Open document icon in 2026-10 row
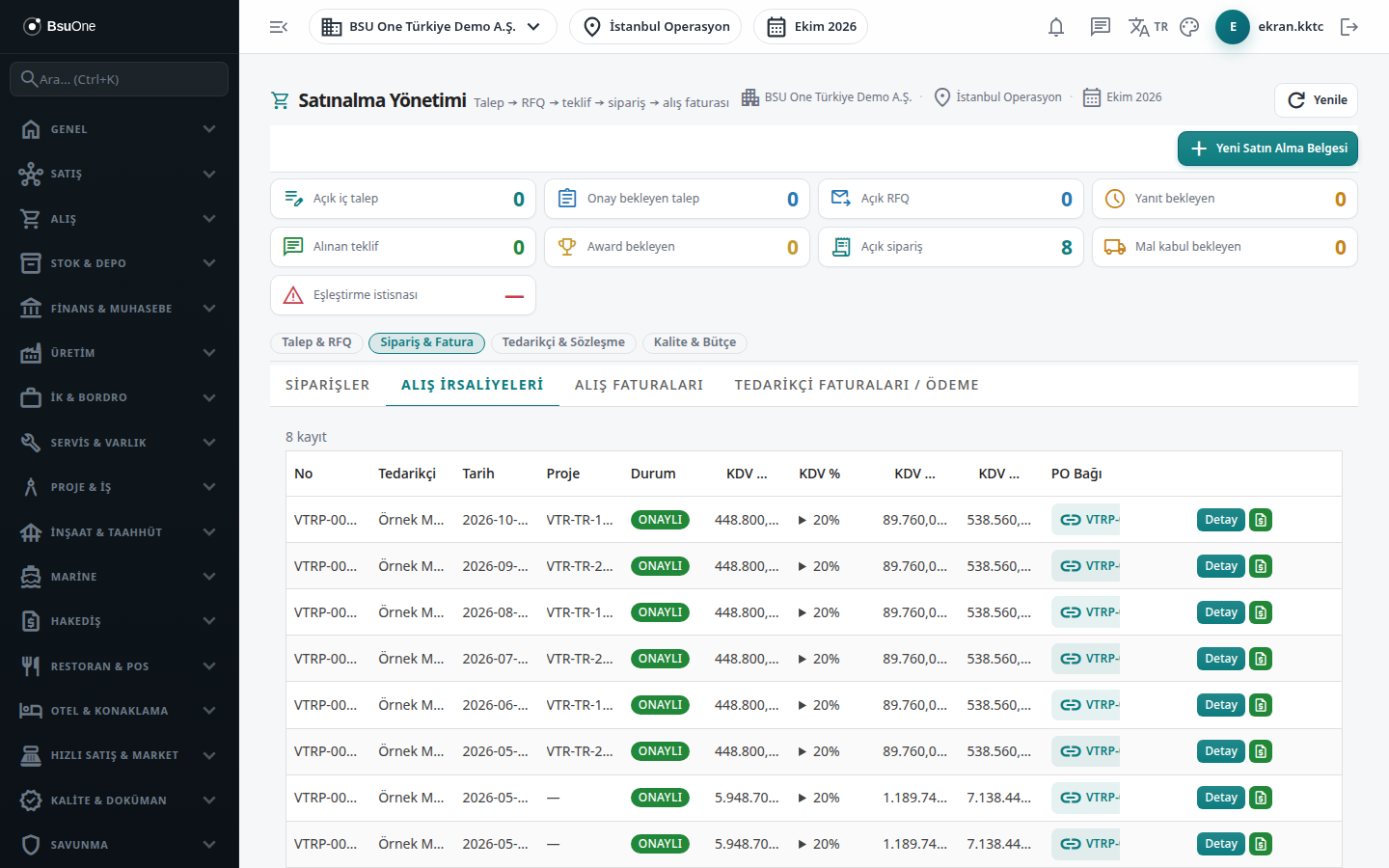The height and width of the screenshot is (868, 1389). pyautogui.click(x=1261, y=520)
